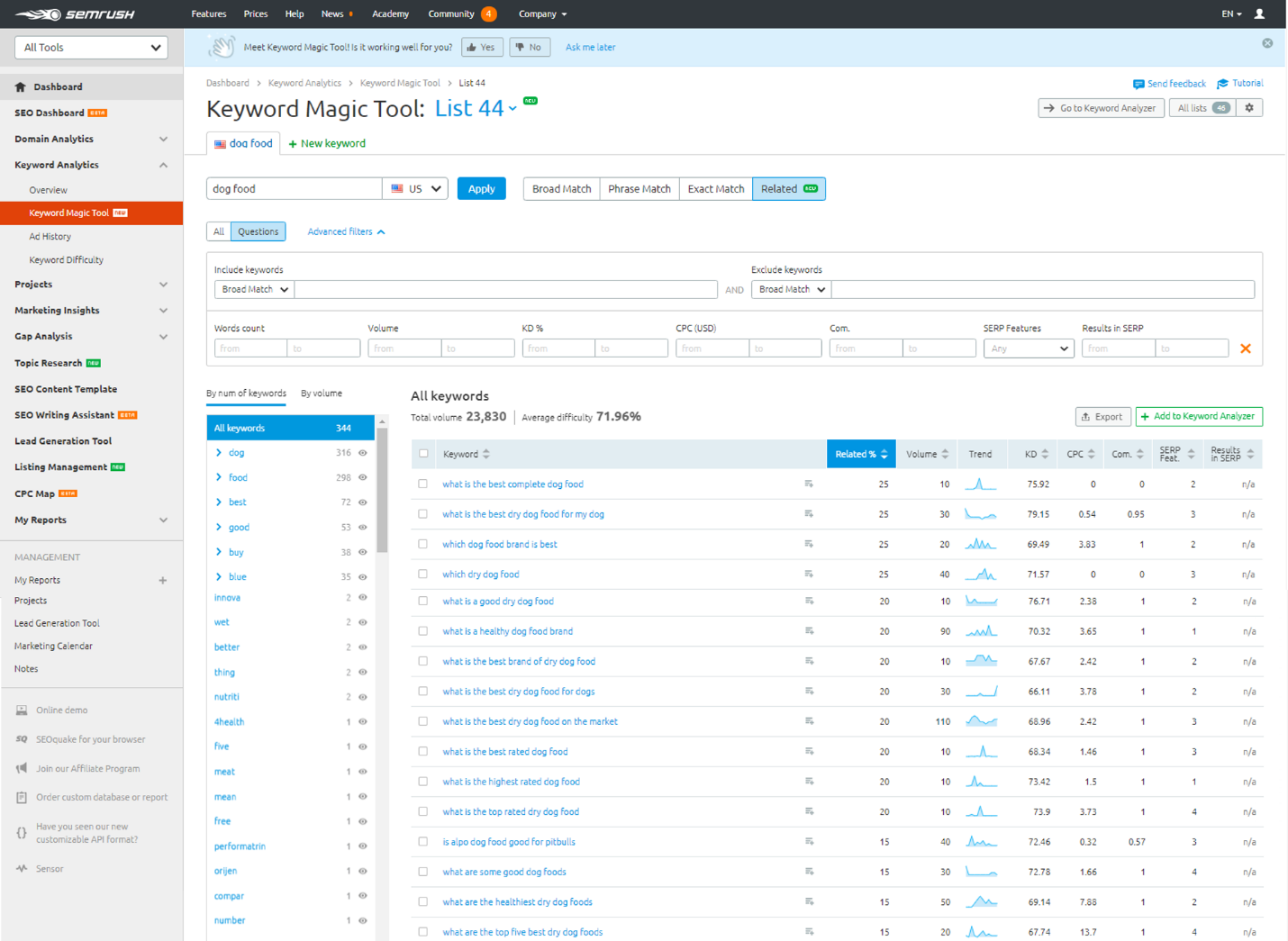
Task: Check 'what is the best complete dog food'
Action: pos(422,484)
